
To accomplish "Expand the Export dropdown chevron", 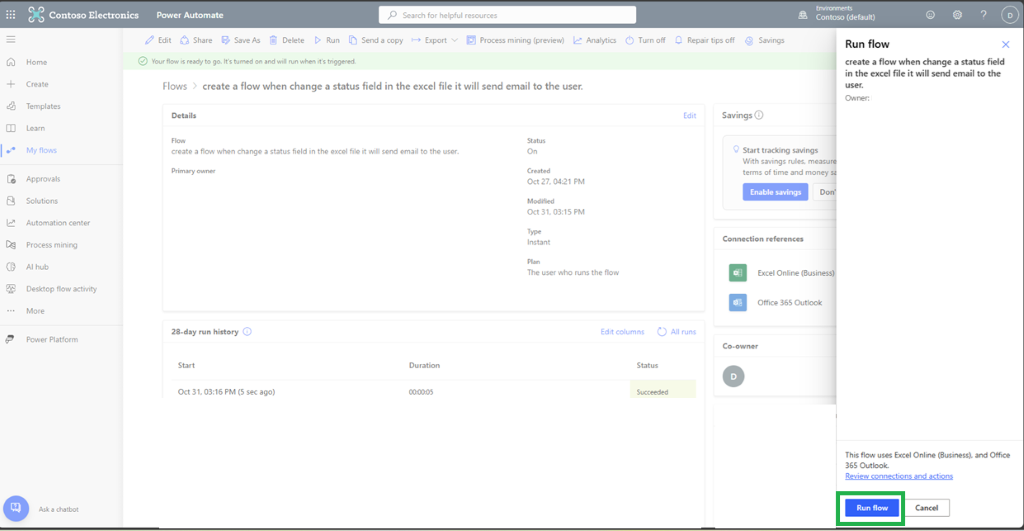I will coord(455,40).
